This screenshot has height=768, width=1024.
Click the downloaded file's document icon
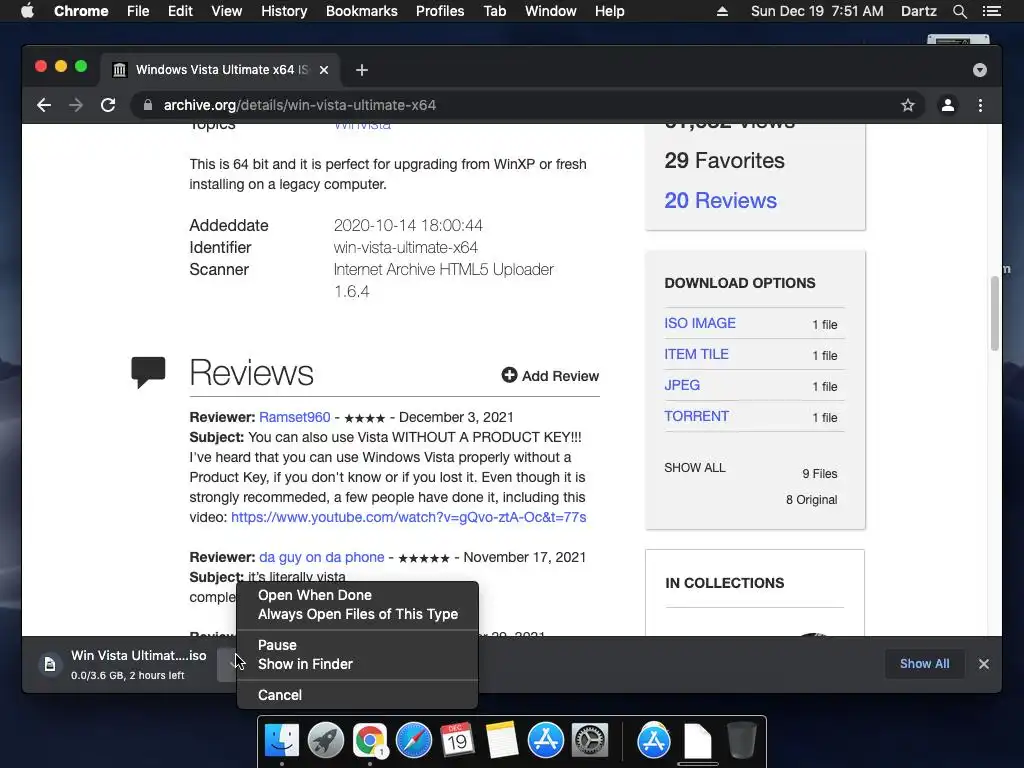pos(50,665)
